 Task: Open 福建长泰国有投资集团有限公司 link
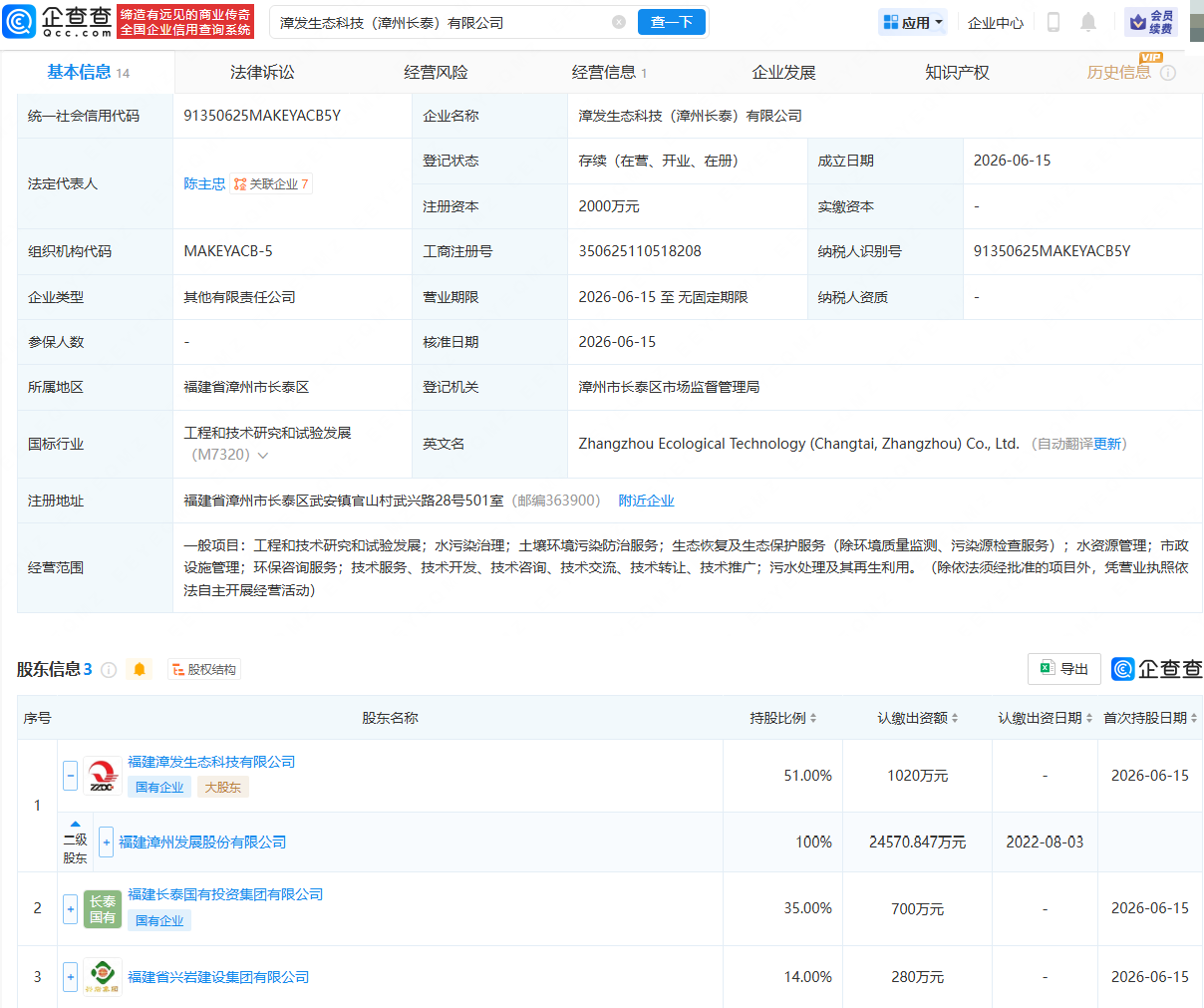225,894
